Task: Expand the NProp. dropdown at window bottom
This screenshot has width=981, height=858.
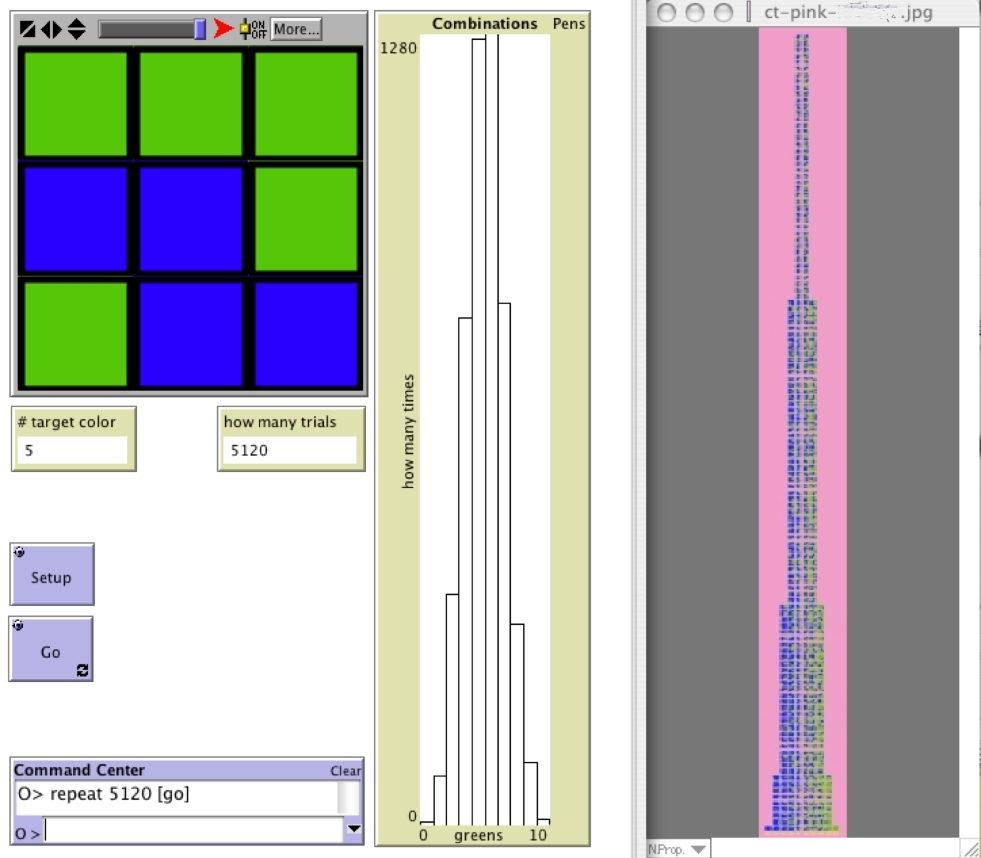Action: pyautogui.click(x=678, y=849)
